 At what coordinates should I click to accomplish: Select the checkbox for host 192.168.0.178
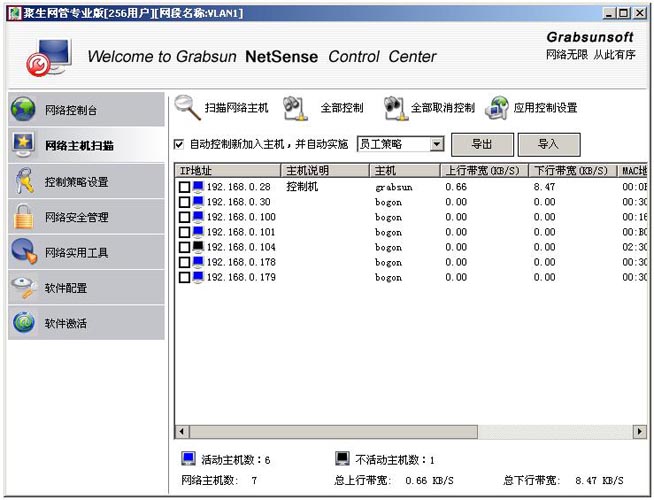click(184, 262)
